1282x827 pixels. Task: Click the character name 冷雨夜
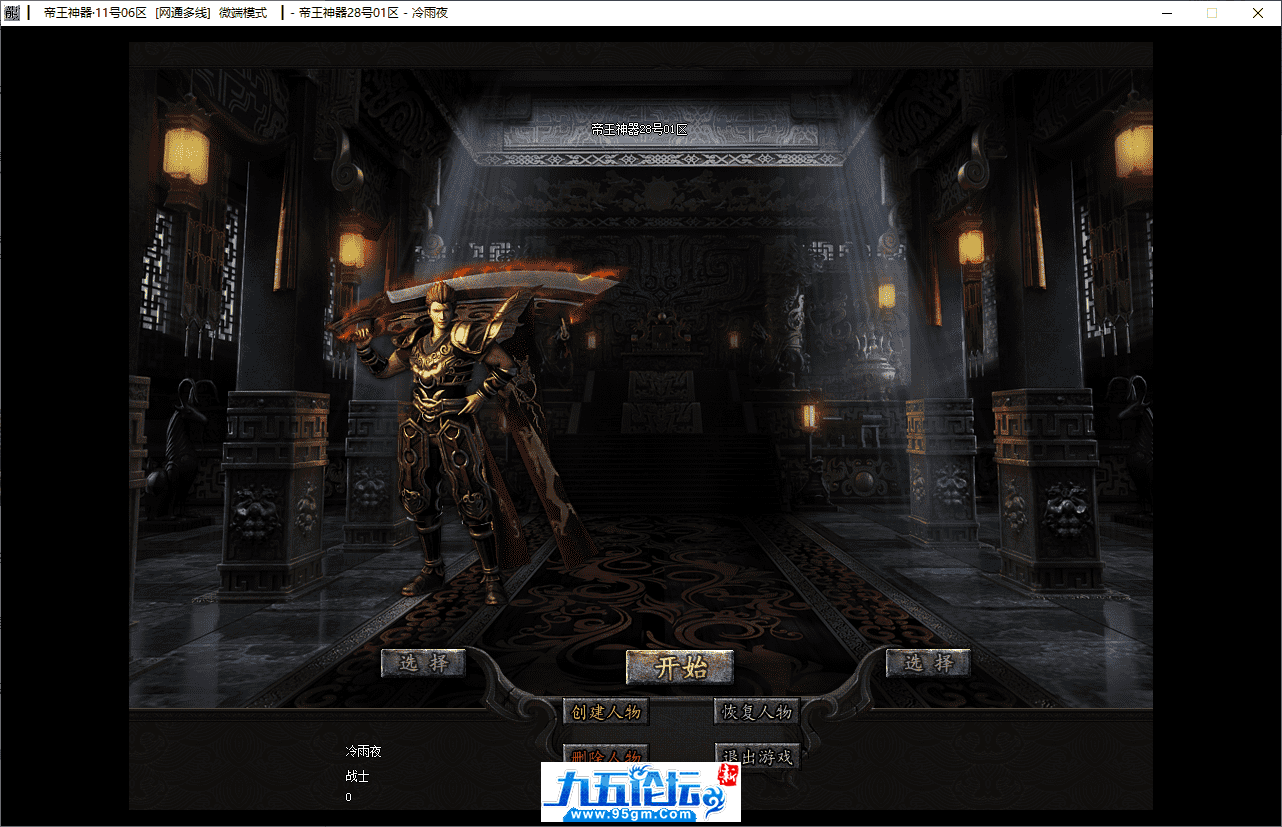point(364,751)
